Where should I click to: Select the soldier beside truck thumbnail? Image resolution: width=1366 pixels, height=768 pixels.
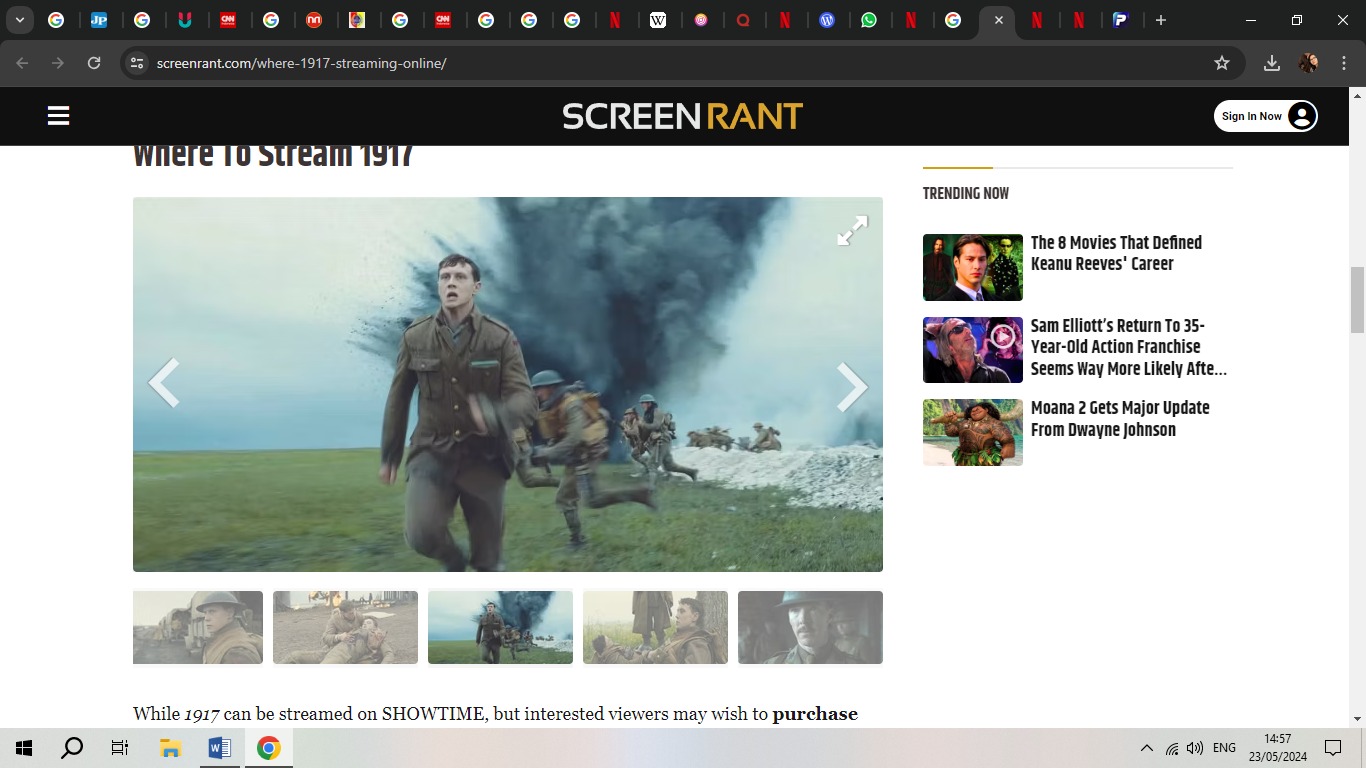(x=198, y=627)
